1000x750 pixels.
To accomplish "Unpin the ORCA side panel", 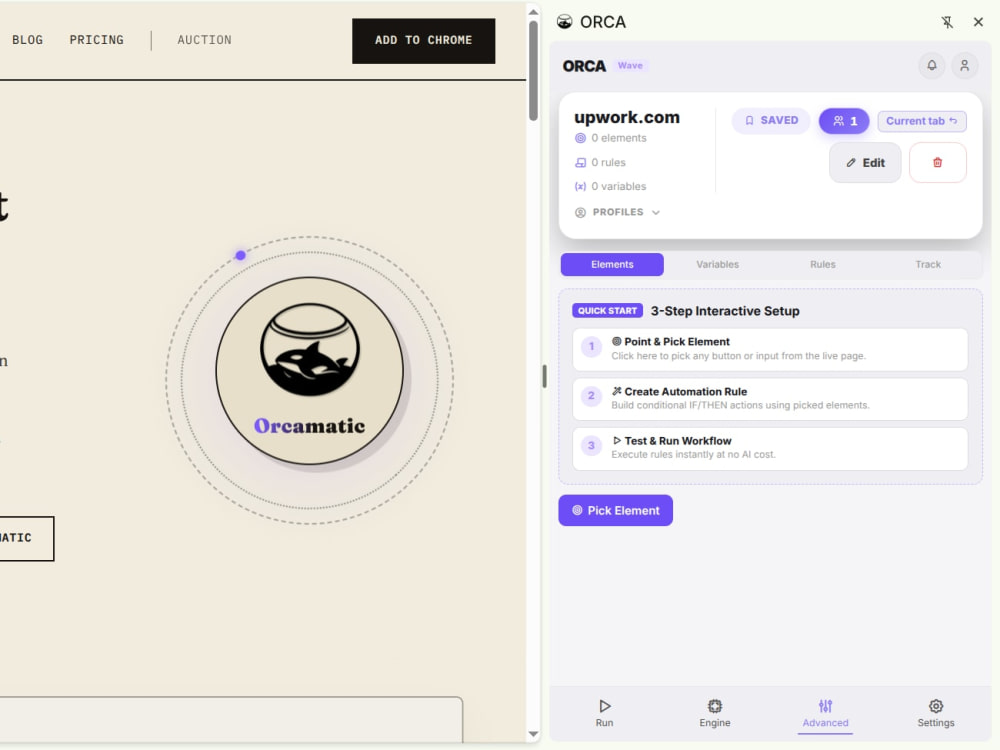I will 947,22.
